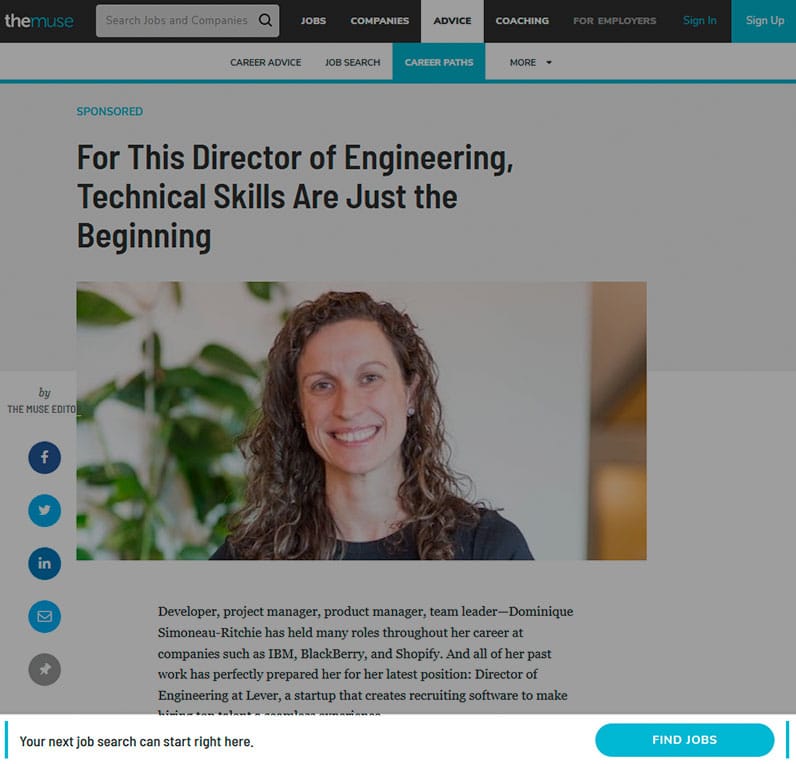Go to The Muse home logo
The height and width of the screenshot is (764, 796).
39,21
